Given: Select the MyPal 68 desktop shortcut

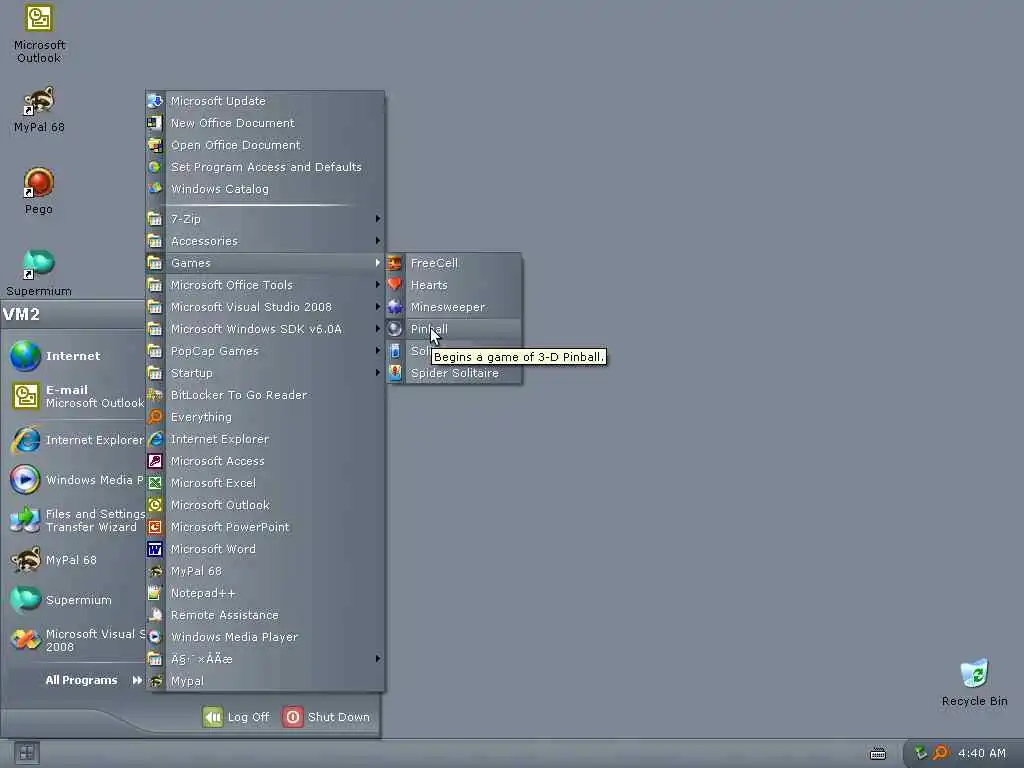Looking at the screenshot, I should coord(39,109).
